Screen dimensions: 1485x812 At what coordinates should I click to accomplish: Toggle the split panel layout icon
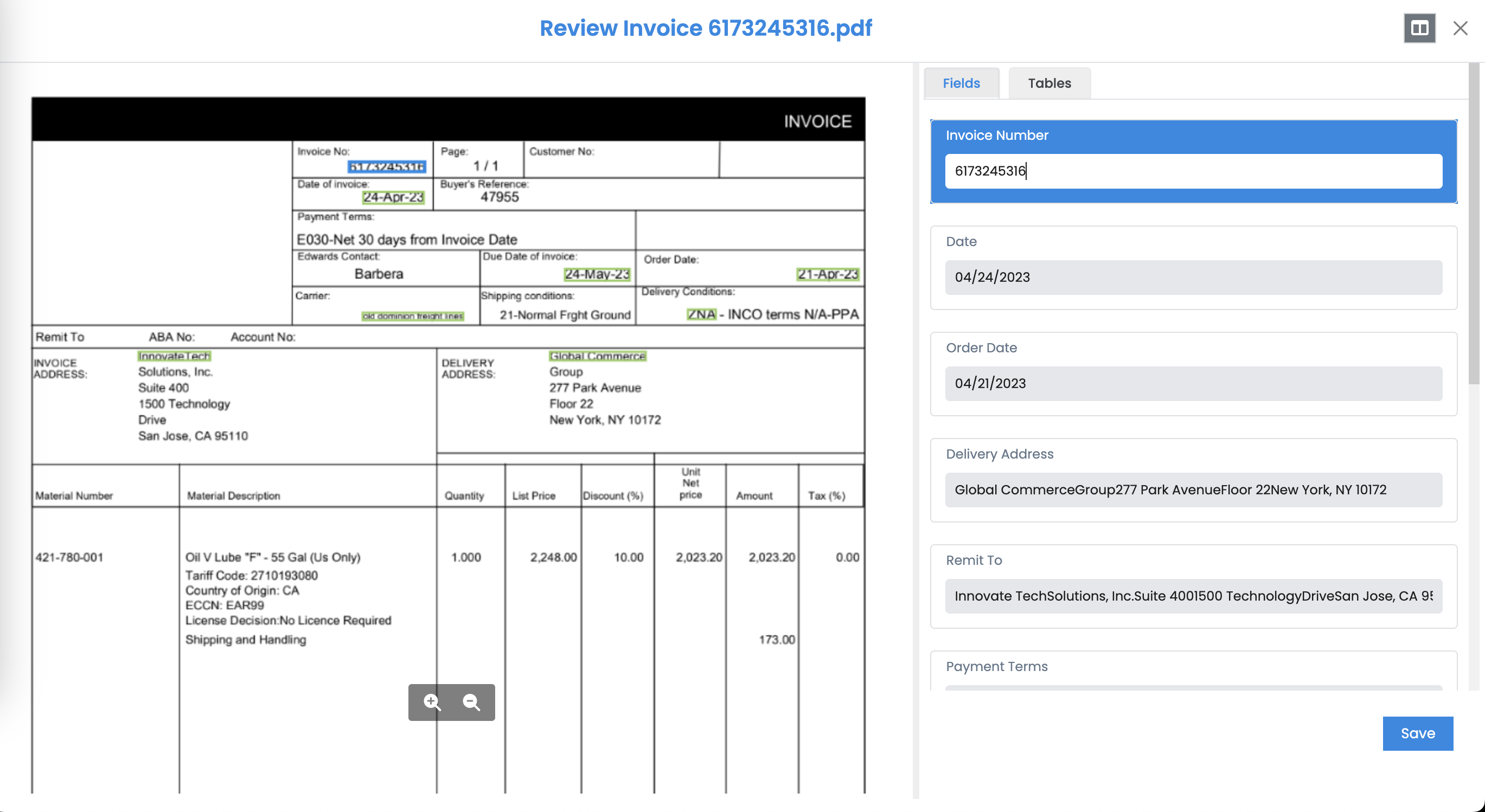1419,28
